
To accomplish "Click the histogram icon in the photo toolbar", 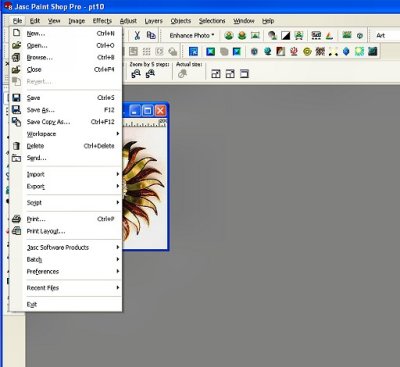I will [x=316, y=35].
